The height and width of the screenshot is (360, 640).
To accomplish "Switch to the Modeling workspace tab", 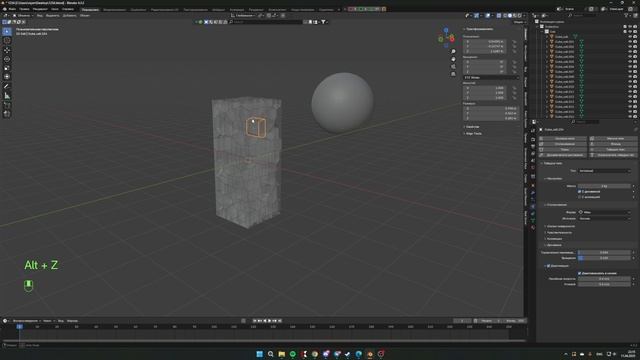I will [114, 9].
